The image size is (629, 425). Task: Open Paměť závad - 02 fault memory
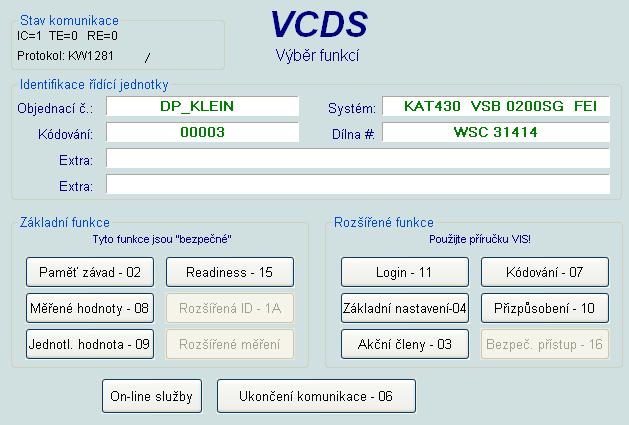[90, 272]
